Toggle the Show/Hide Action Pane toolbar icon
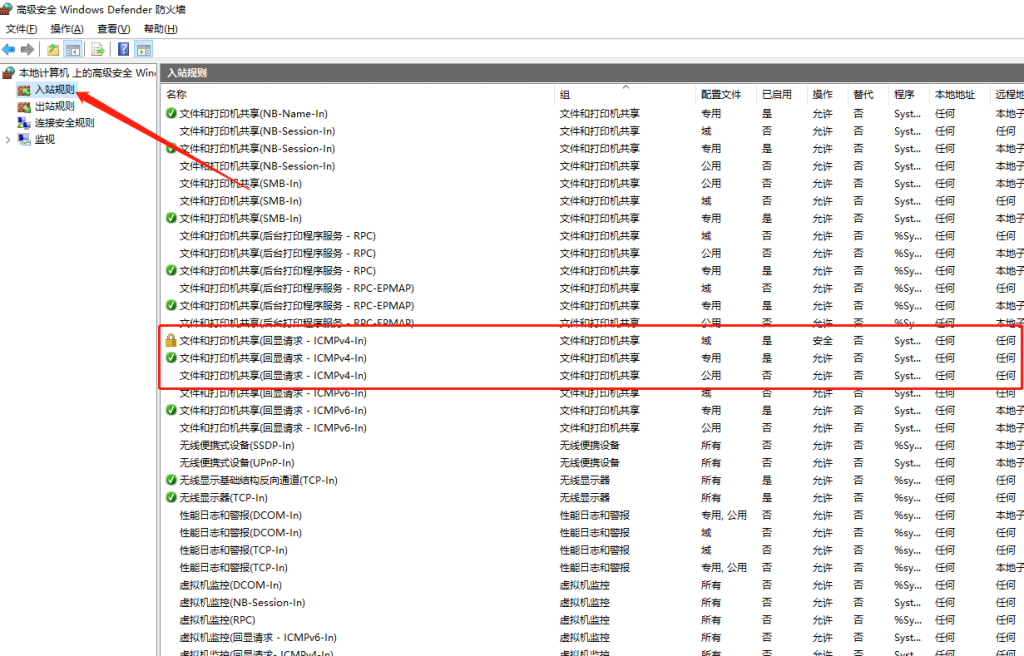Image resolution: width=1024 pixels, height=656 pixels. 144,49
